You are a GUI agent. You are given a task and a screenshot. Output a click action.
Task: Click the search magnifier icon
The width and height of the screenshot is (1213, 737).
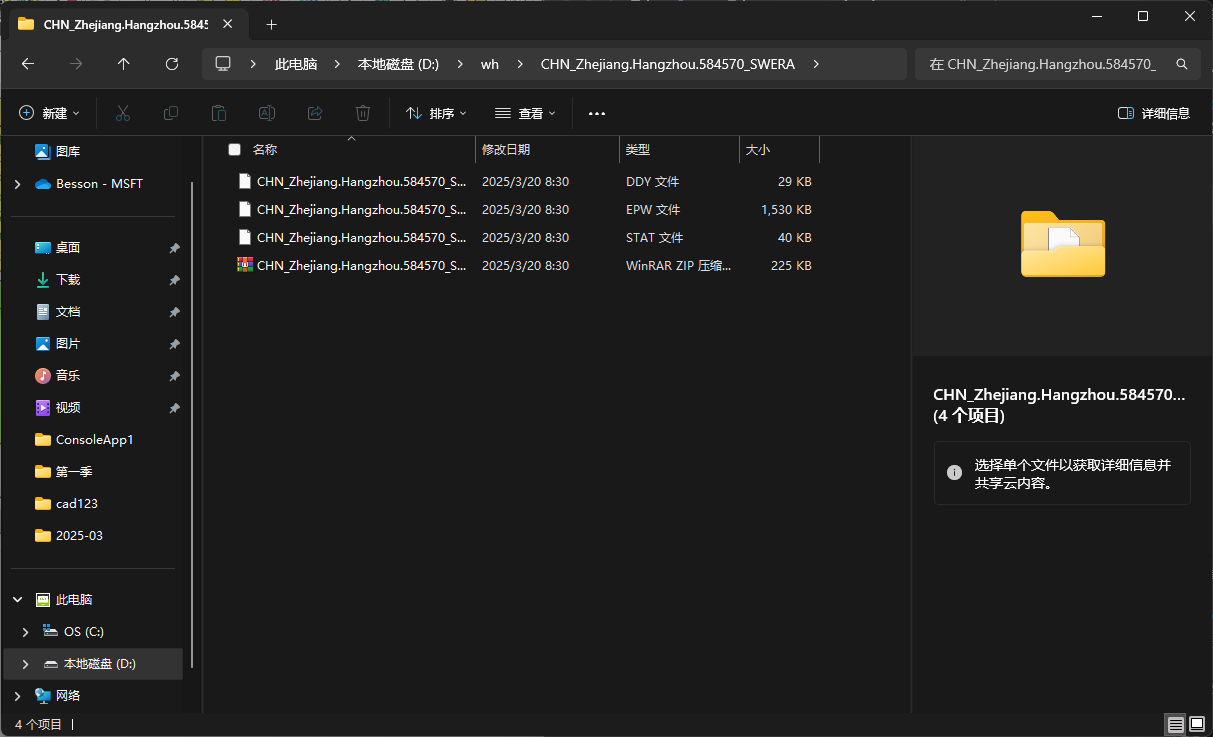tap(1181, 63)
